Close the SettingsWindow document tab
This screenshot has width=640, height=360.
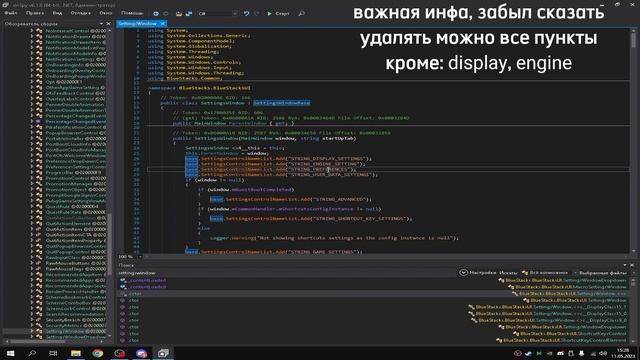(x=162, y=24)
